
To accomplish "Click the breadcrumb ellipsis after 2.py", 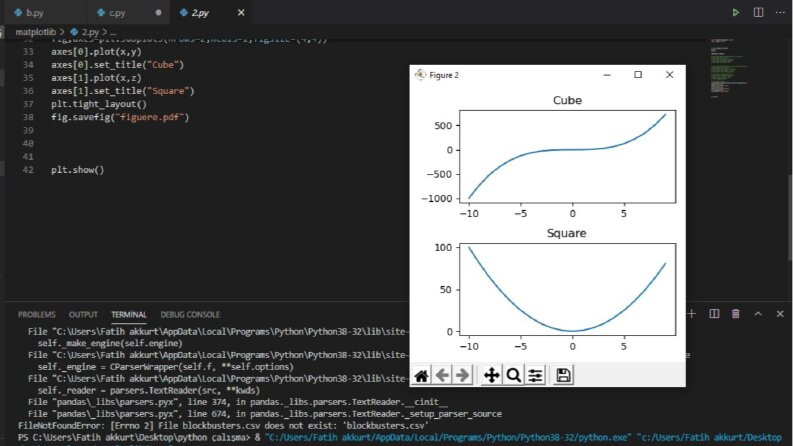I will pos(113,32).
